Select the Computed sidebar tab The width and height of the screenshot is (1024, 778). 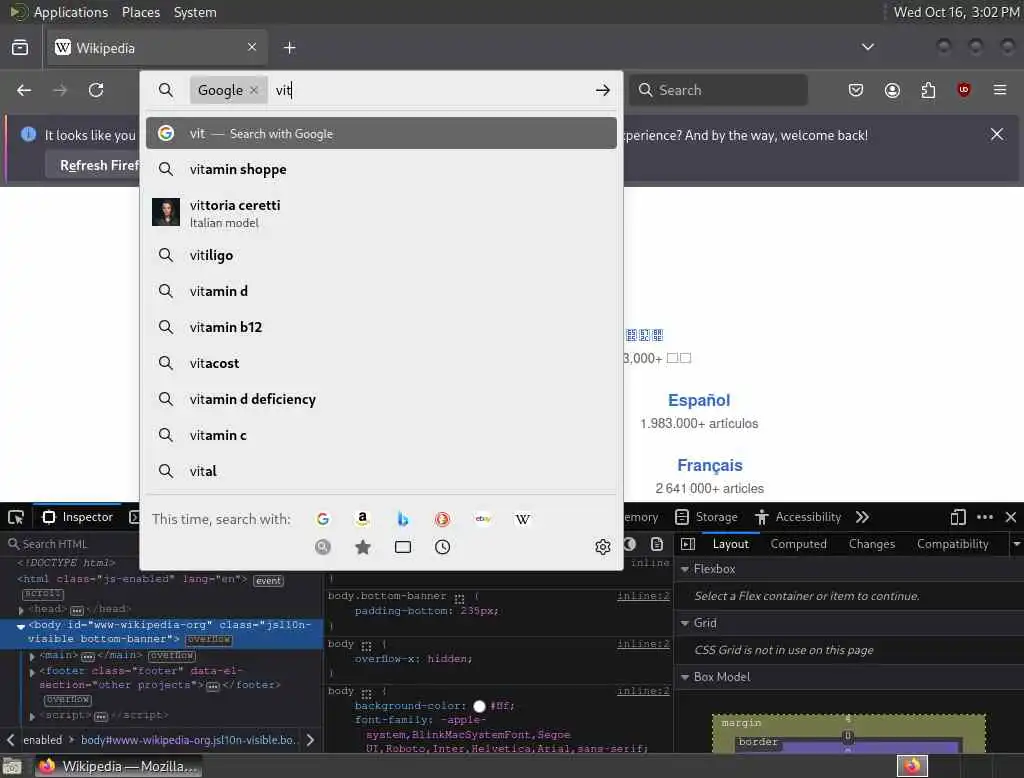coord(798,544)
